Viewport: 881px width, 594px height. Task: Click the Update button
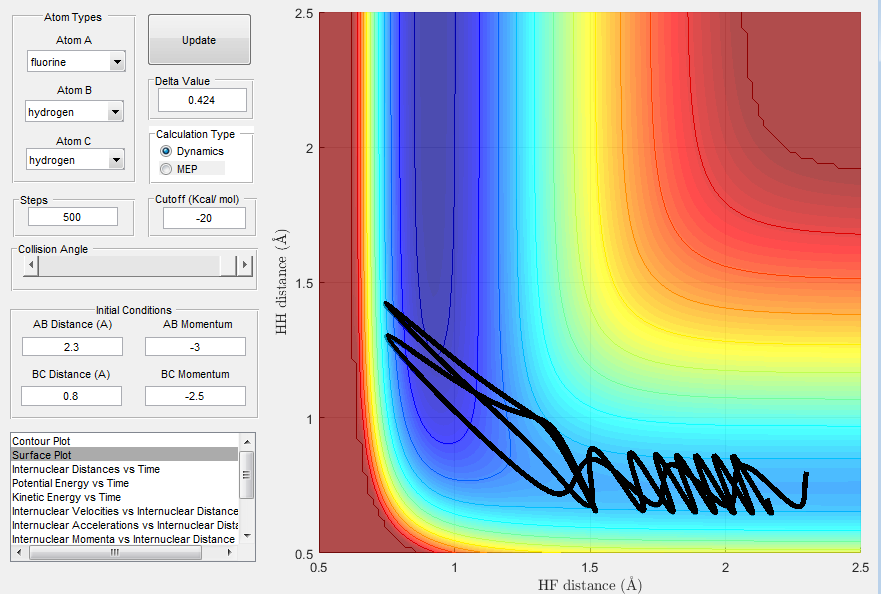click(199, 40)
